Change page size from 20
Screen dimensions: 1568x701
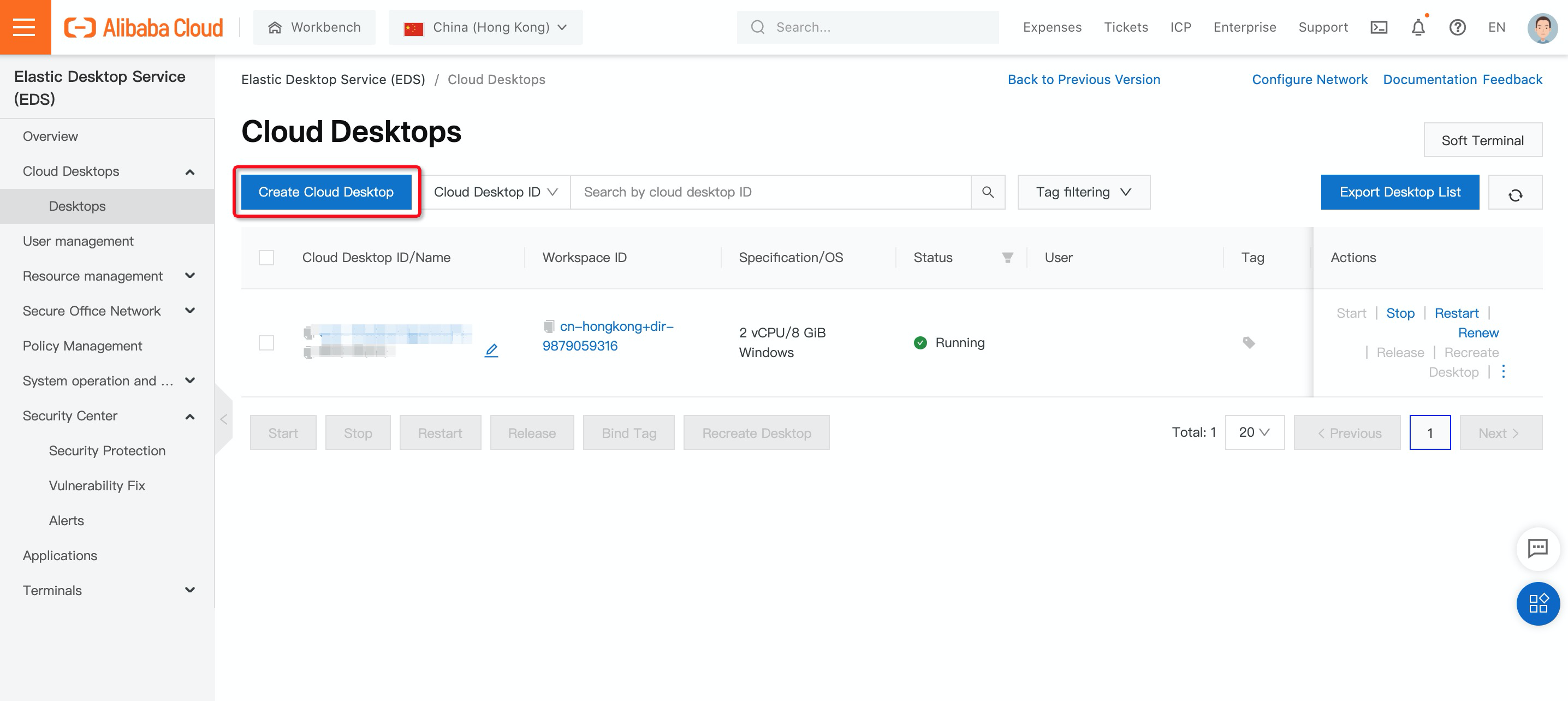pos(1254,432)
